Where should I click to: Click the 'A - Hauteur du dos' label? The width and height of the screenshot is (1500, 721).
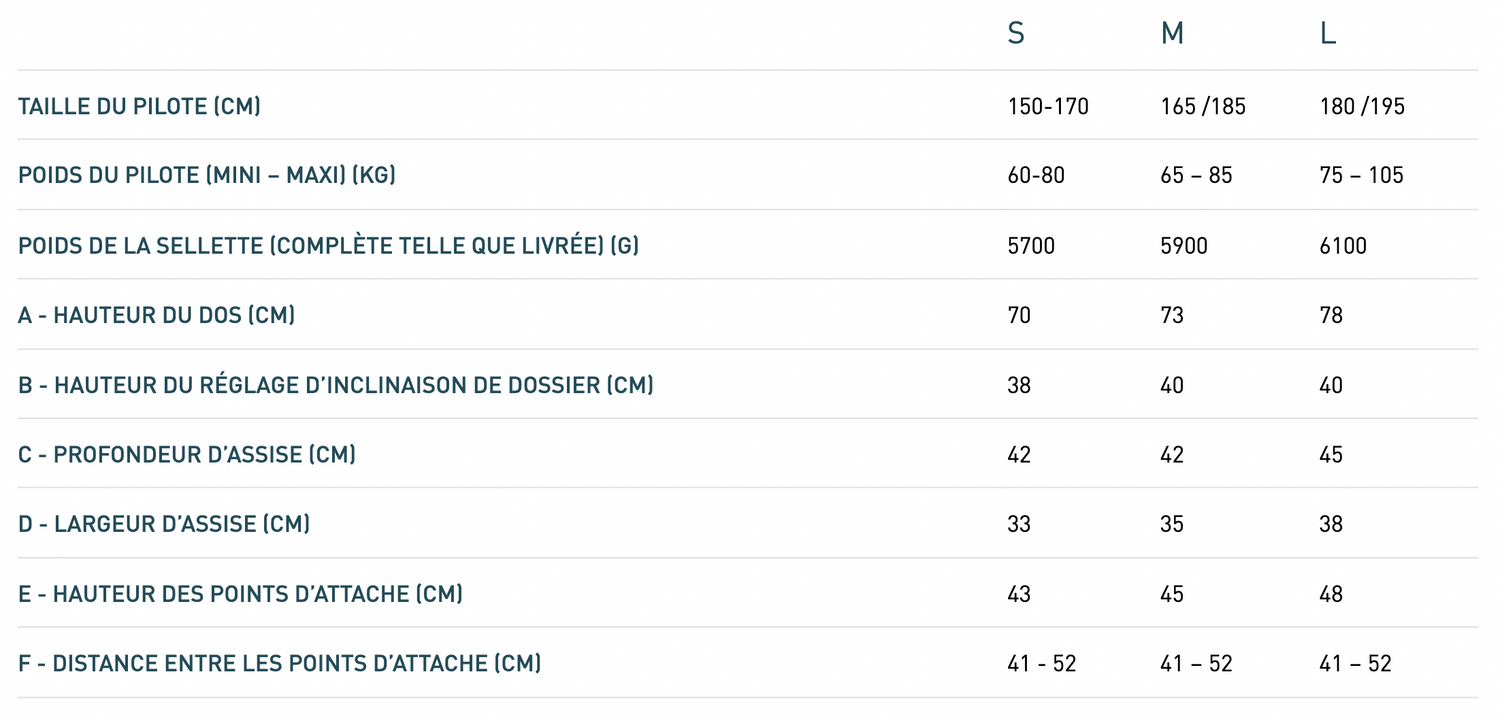156,315
